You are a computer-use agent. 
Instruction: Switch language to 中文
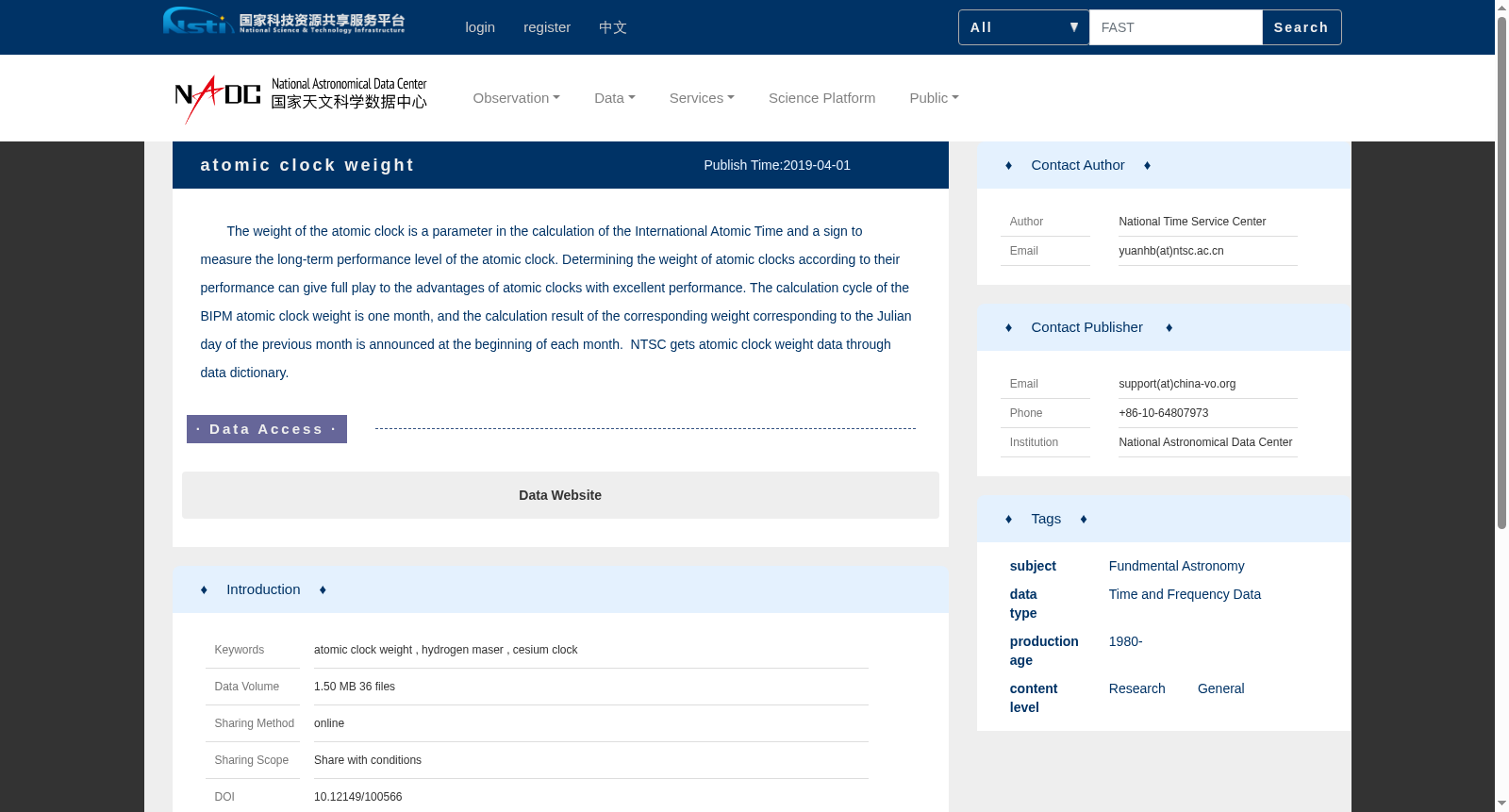coord(613,27)
